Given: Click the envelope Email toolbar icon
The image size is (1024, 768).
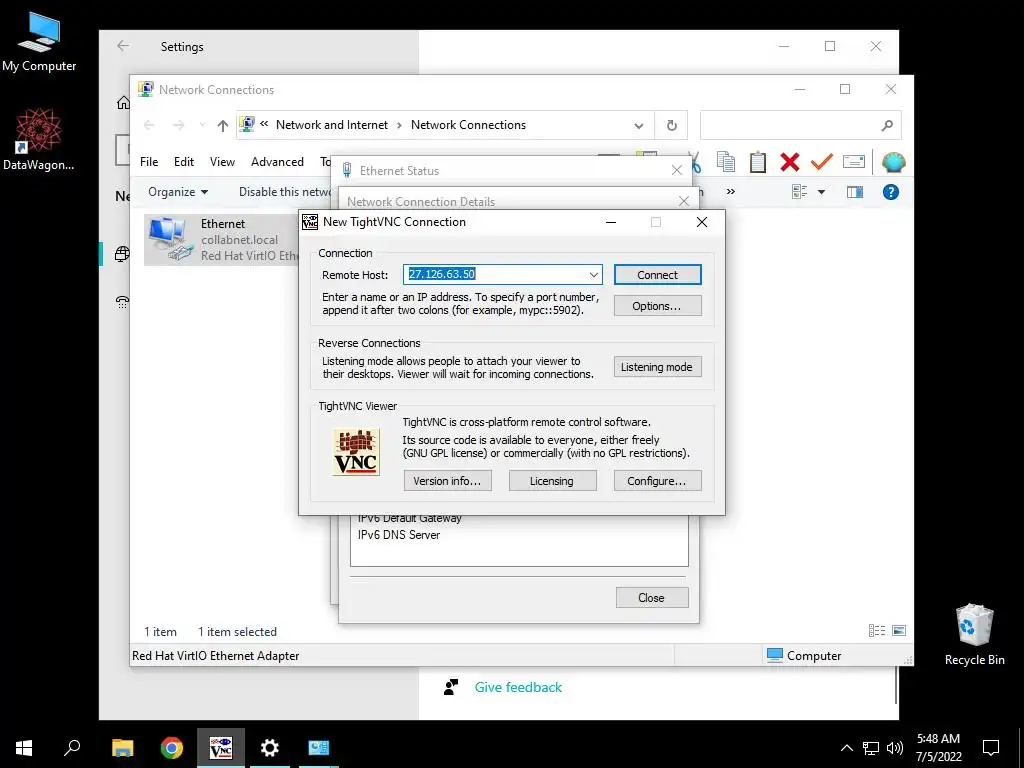Looking at the screenshot, I should tap(854, 161).
